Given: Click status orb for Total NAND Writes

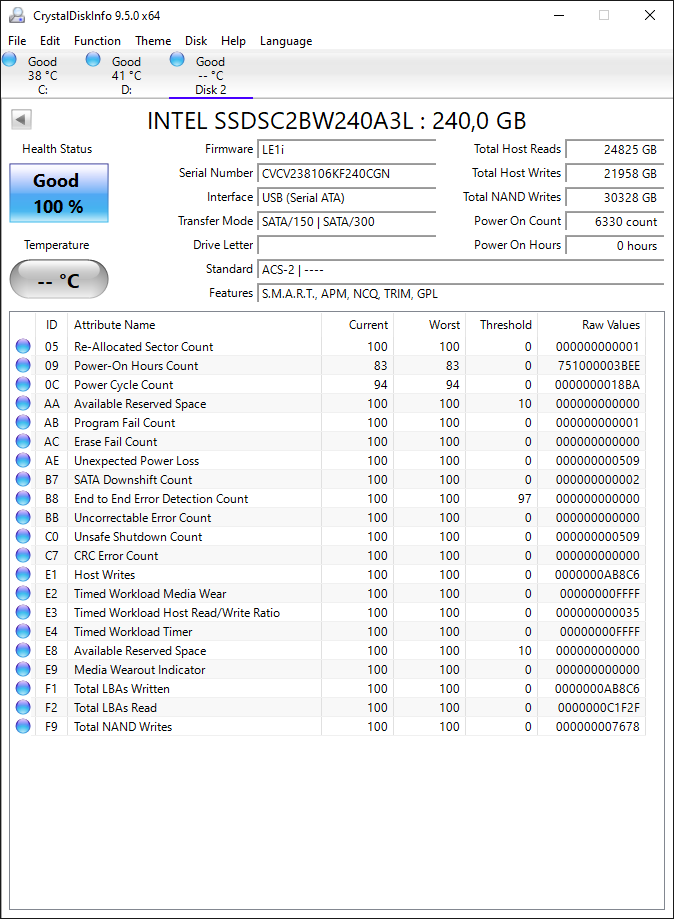Looking at the screenshot, I should tap(23, 726).
